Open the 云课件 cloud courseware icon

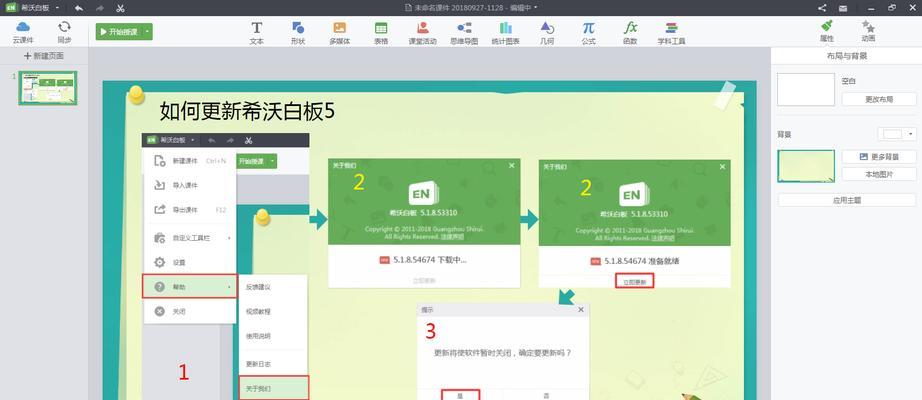(23, 32)
